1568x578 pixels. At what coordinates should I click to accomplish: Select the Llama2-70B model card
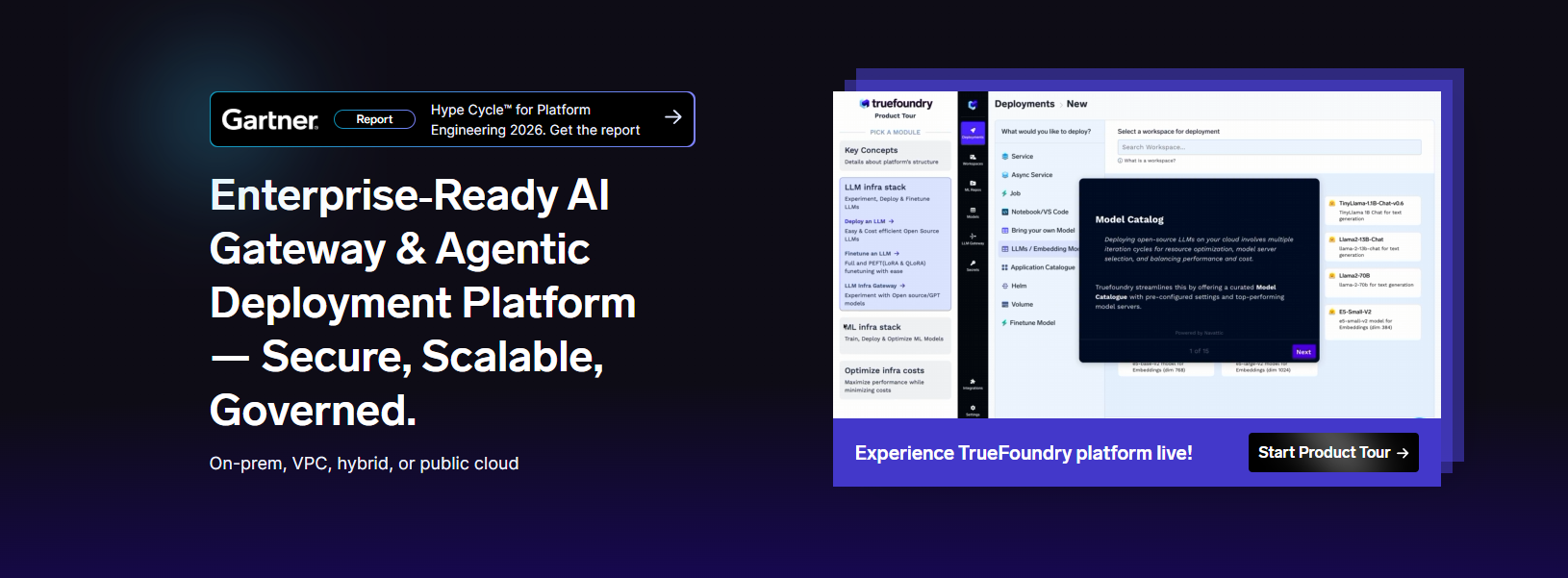1374,283
